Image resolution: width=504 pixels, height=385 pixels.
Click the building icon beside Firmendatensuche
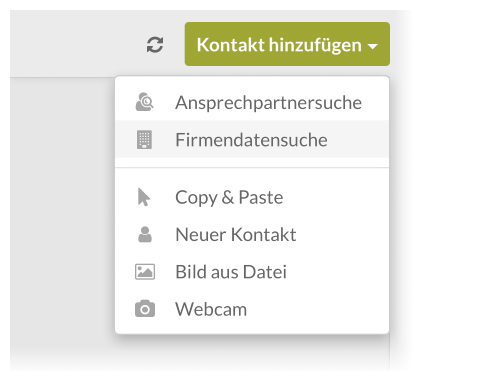click(x=144, y=139)
